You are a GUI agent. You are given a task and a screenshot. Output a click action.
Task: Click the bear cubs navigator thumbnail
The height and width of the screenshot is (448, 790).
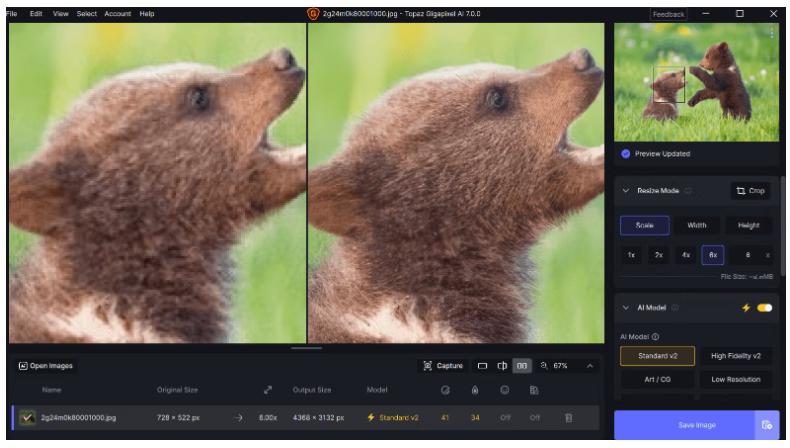pyautogui.click(x=696, y=82)
